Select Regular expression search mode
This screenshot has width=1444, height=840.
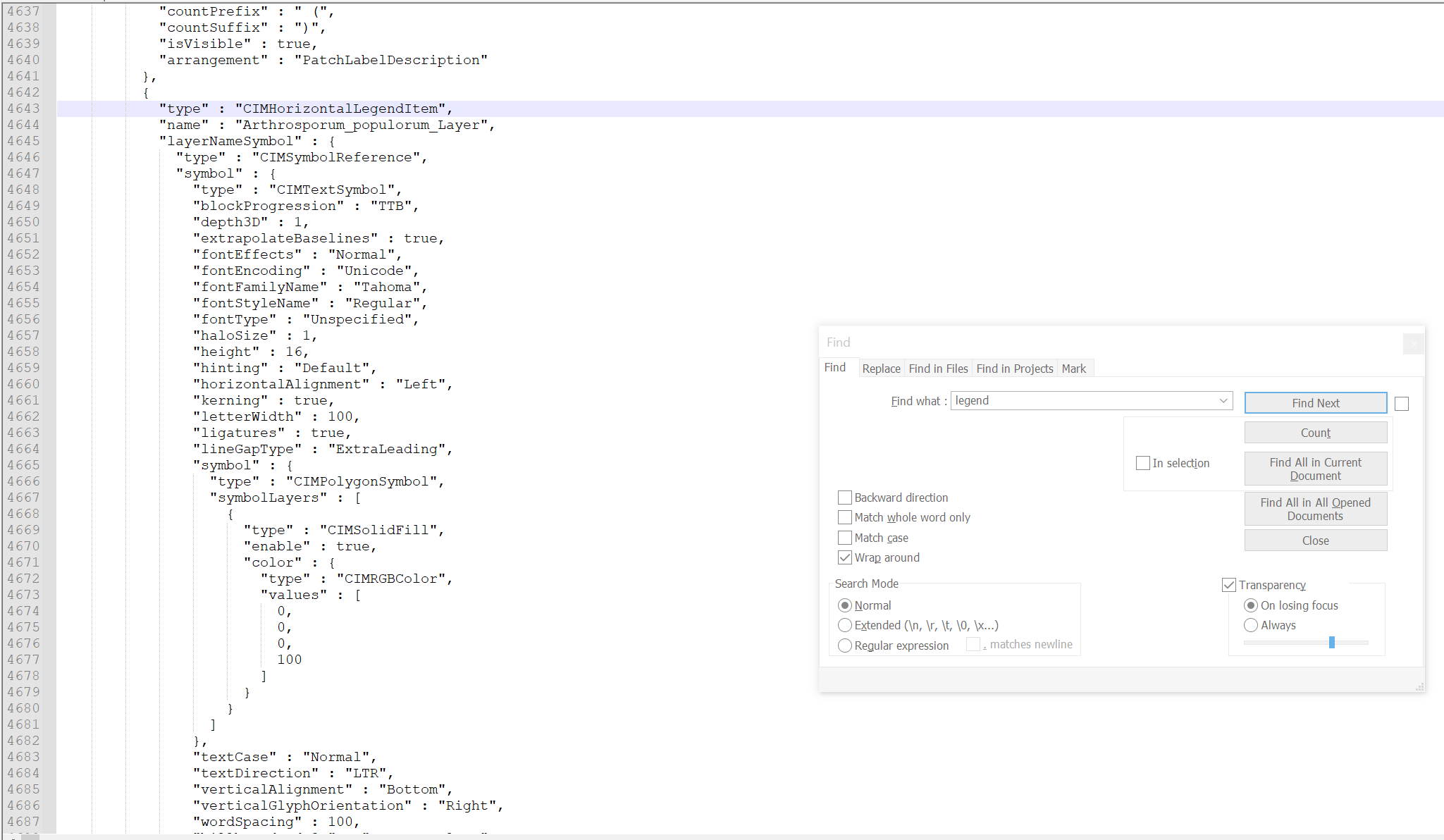click(x=845, y=645)
